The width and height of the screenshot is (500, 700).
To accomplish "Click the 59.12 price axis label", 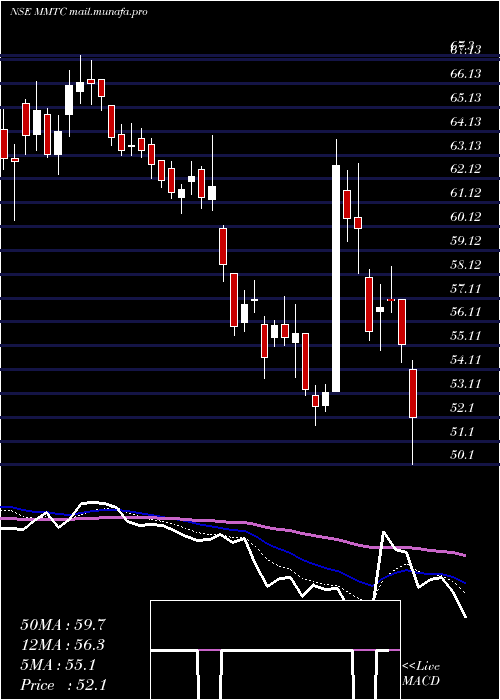I will click(x=466, y=241).
